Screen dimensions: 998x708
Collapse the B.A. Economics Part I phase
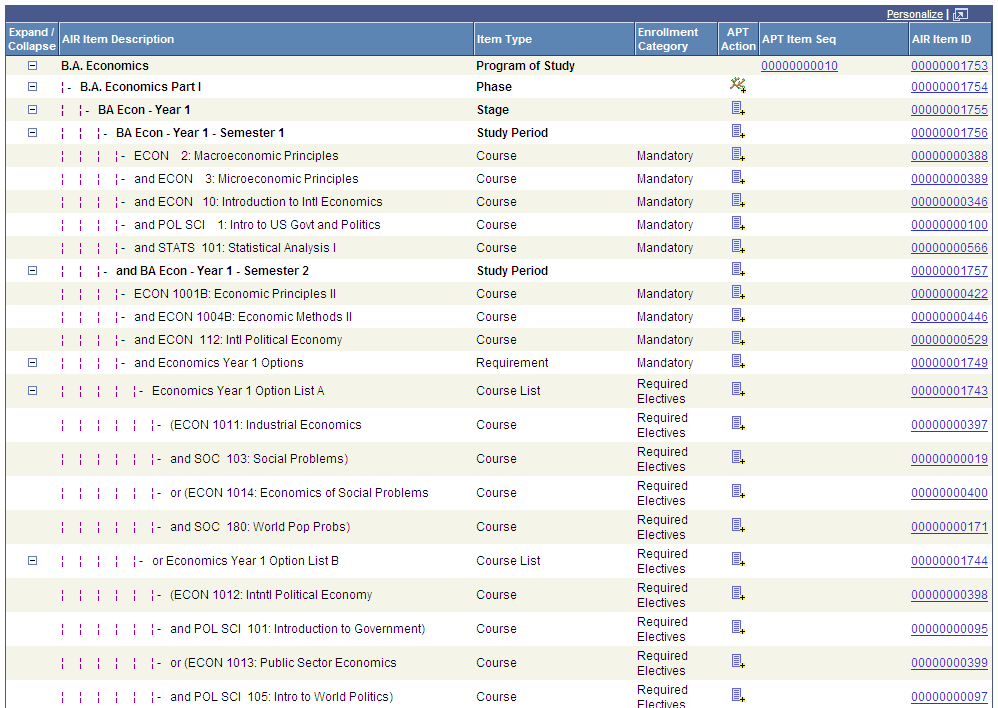[x=31, y=86]
